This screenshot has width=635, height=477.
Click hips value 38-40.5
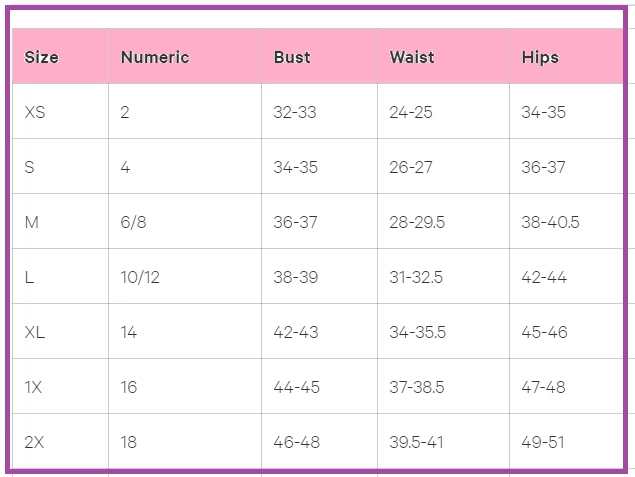pos(550,222)
